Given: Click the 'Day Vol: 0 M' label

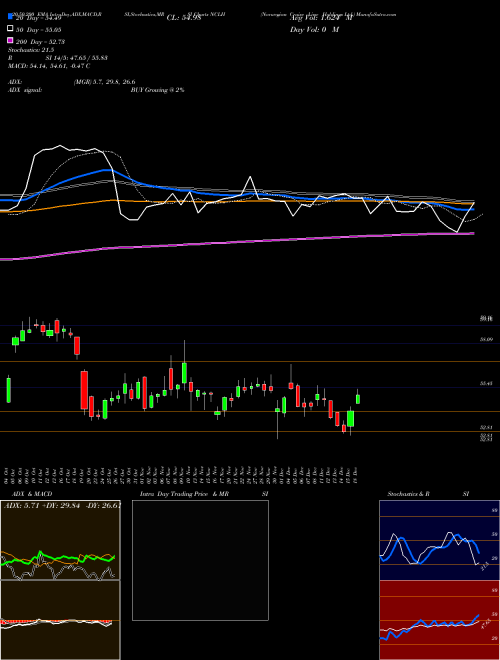Looking at the screenshot, I should (314, 29).
